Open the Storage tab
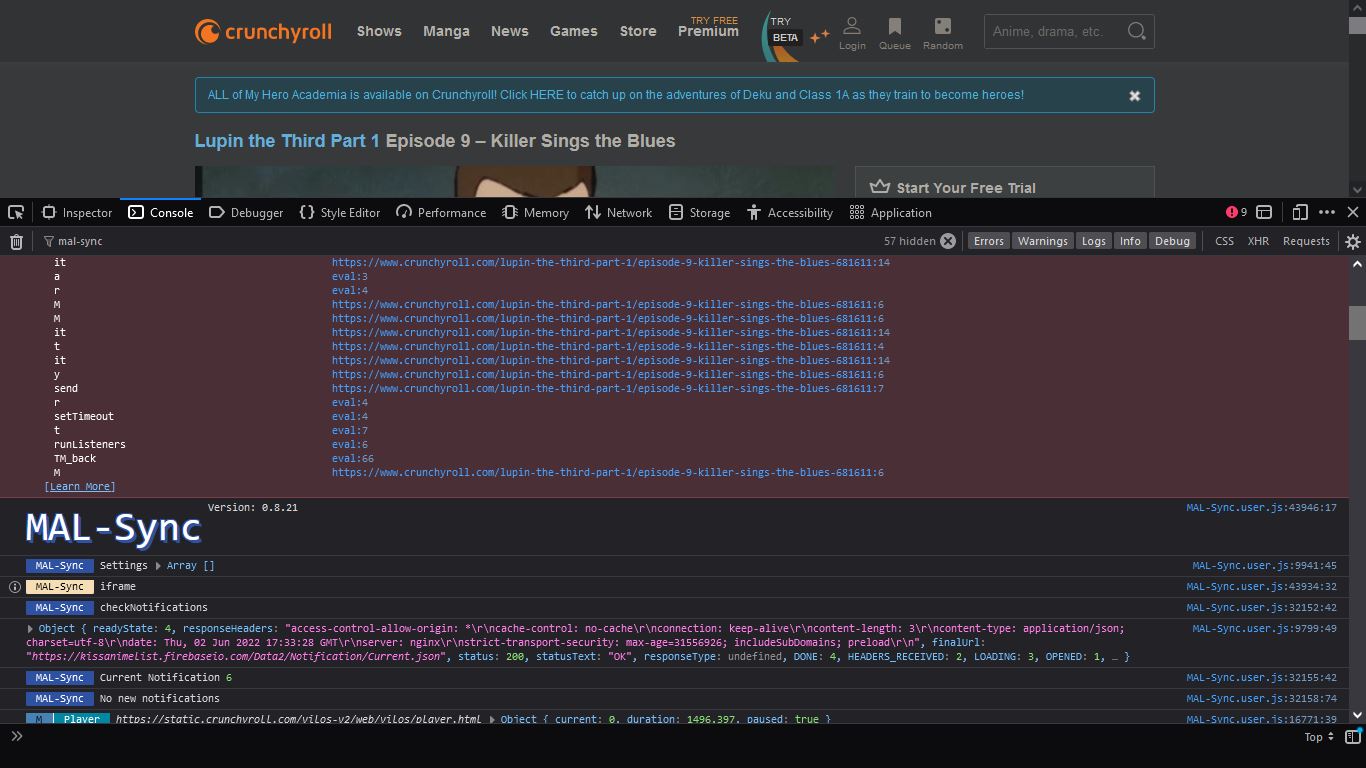 tap(699, 212)
